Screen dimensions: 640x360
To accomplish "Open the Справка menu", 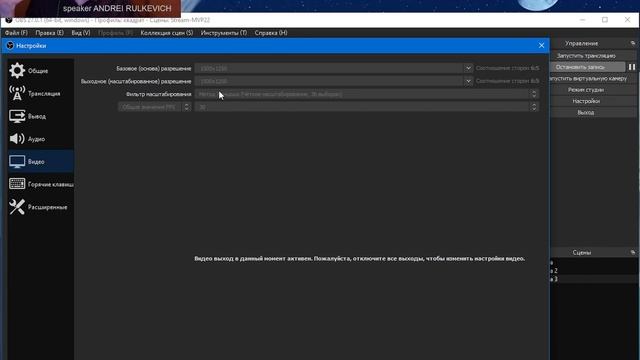I will click(271, 33).
